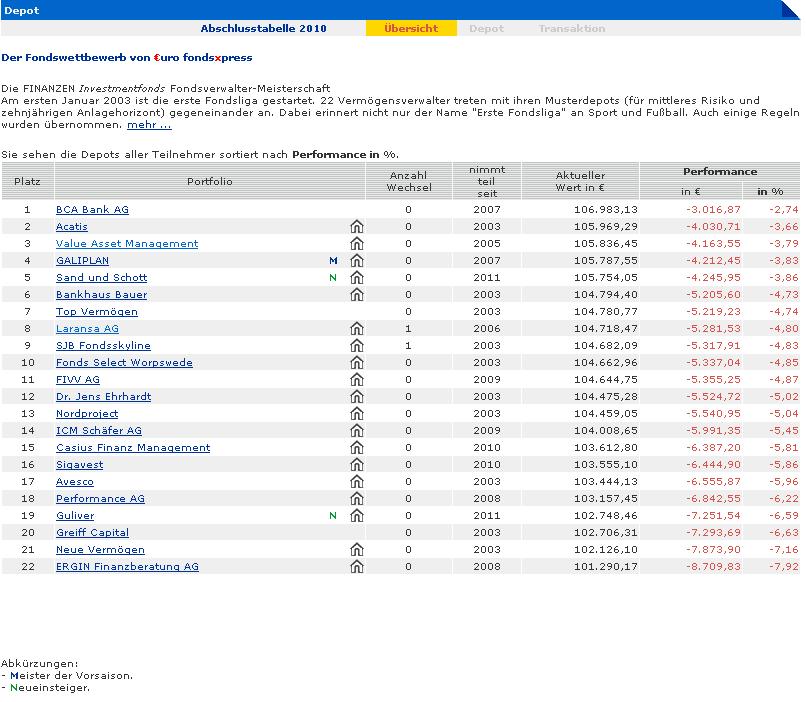This screenshot has width=806, height=702.
Task: Select the house icon in SJB Fondsskyline row
Action: pyautogui.click(x=356, y=346)
